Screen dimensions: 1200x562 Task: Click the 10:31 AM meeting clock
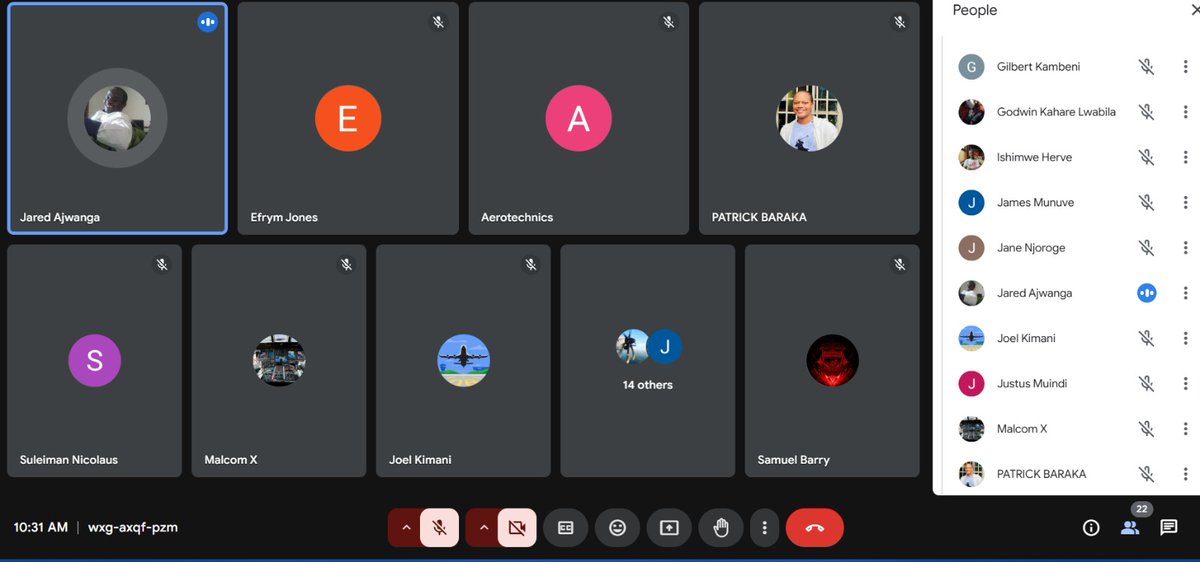41,527
